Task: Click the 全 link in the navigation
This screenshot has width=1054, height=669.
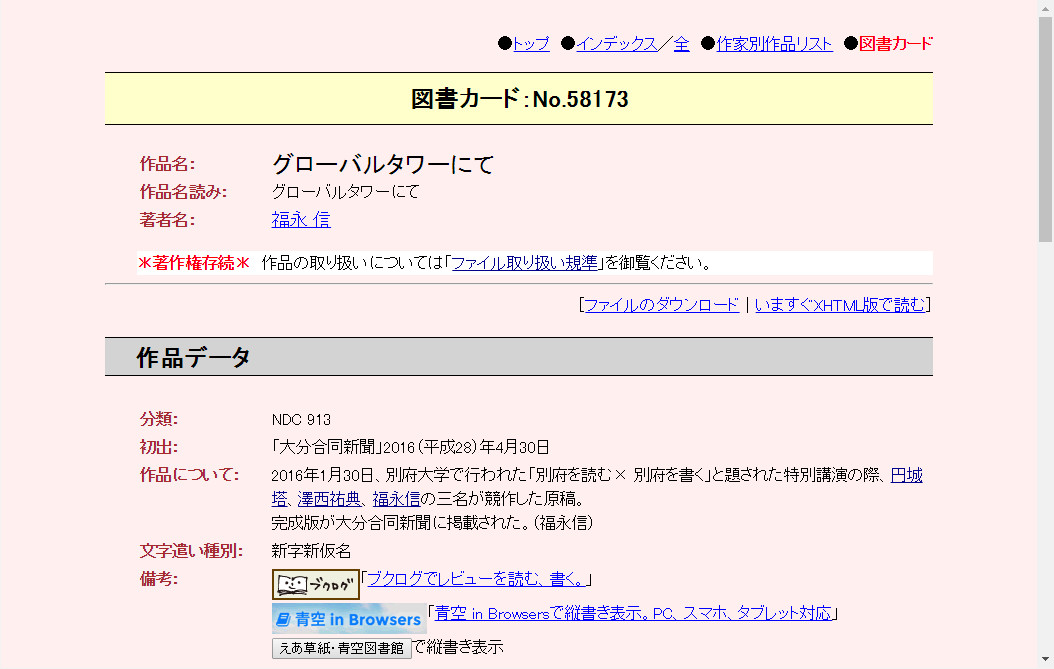Action: 680,44
